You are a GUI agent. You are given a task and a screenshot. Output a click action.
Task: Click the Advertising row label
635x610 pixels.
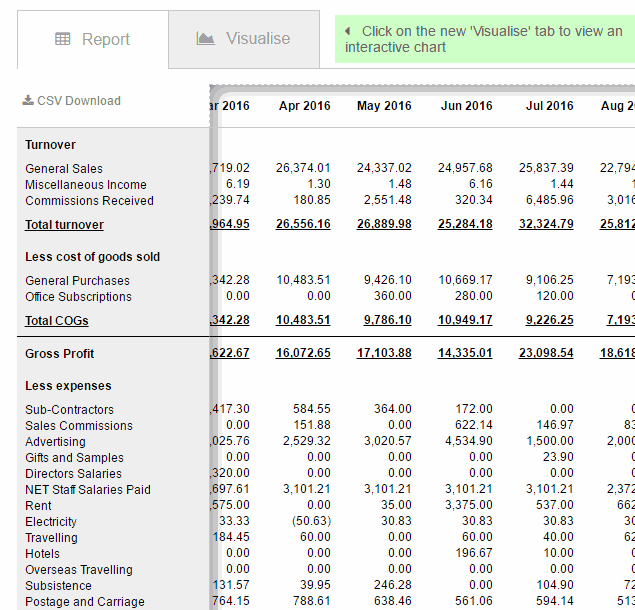55,442
